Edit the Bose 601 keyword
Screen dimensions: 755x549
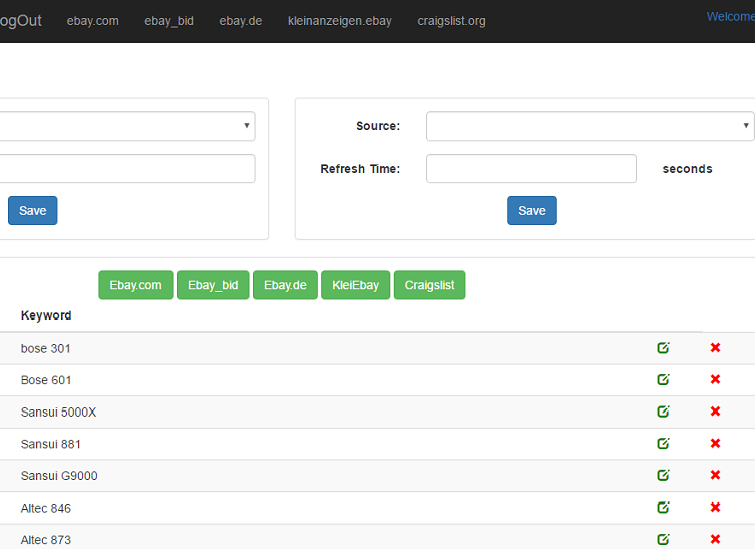tap(664, 379)
